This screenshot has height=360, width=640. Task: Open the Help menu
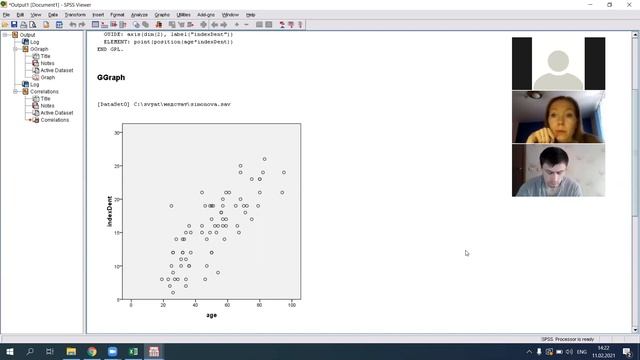251,15
